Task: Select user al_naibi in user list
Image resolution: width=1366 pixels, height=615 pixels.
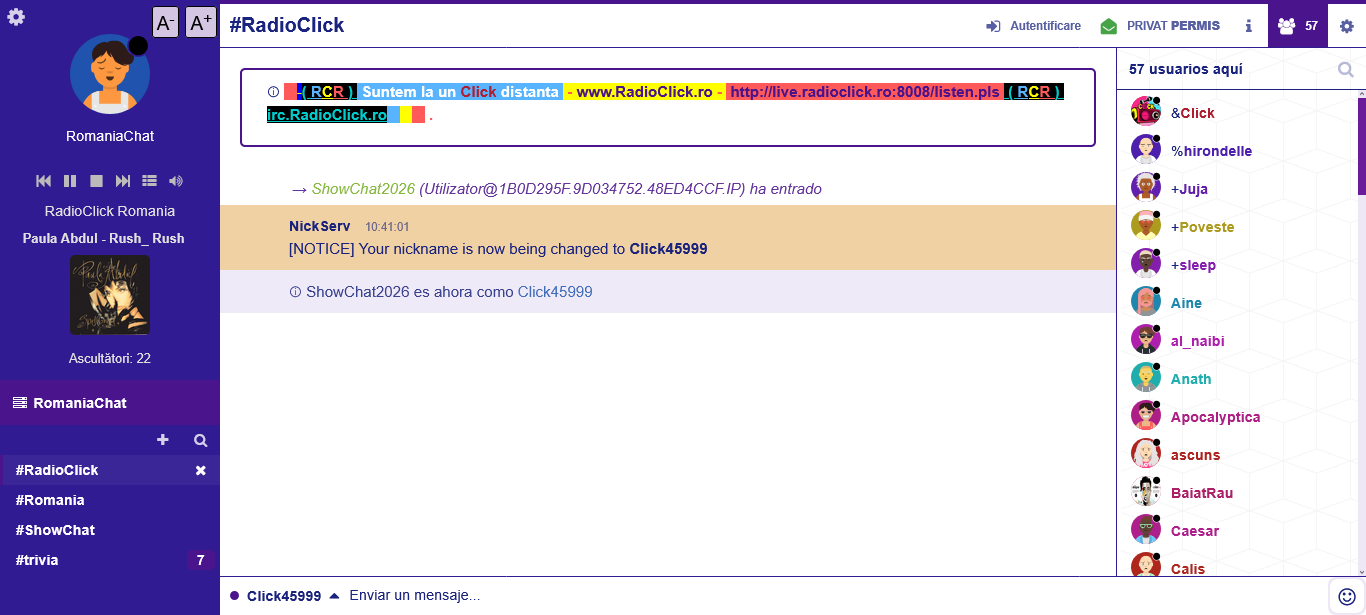Action: [x=1198, y=341]
